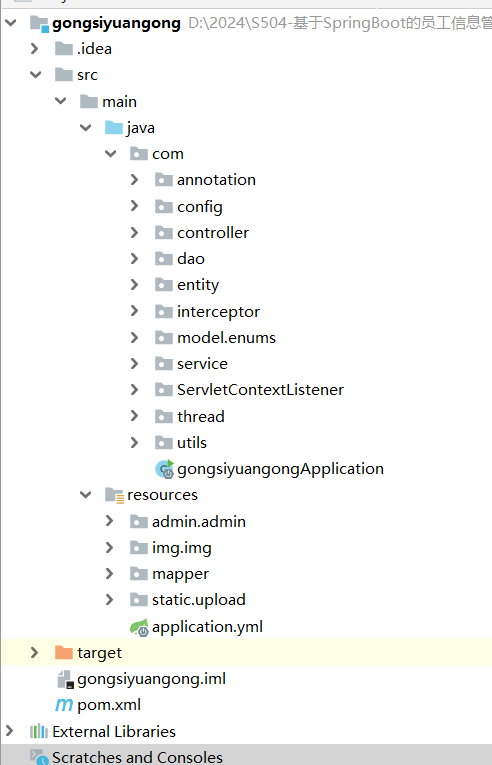This screenshot has width=492, height=765.
Task: Click the Maven pom.xml file icon
Action: (x=64, y=705)
